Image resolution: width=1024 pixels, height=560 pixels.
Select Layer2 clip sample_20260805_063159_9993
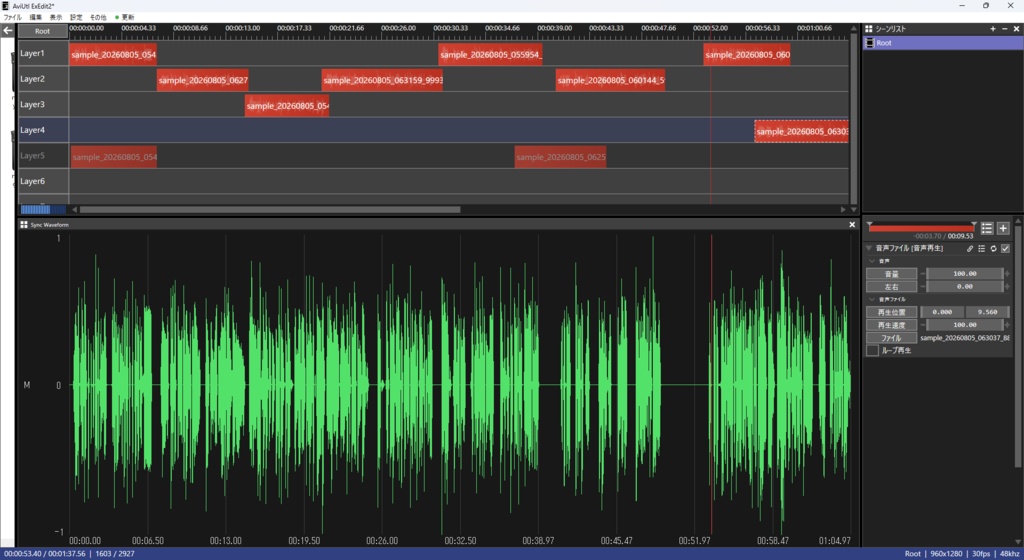[x=382, y=80]
